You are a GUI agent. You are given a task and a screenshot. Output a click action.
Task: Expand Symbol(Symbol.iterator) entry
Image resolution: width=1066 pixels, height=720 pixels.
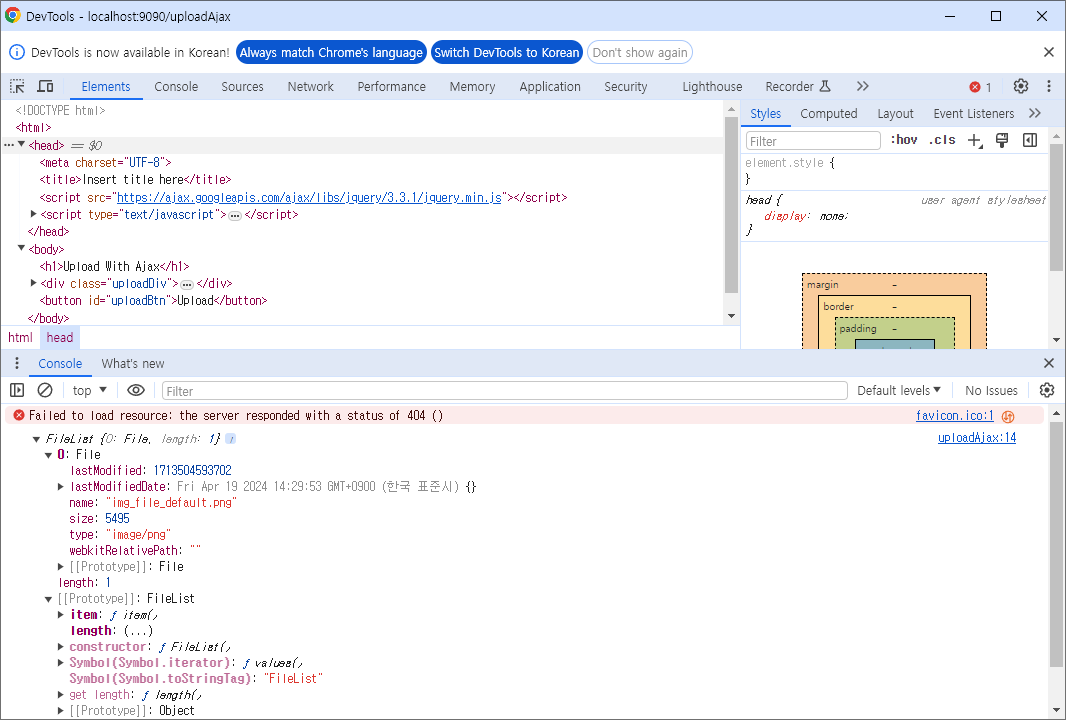61,662
